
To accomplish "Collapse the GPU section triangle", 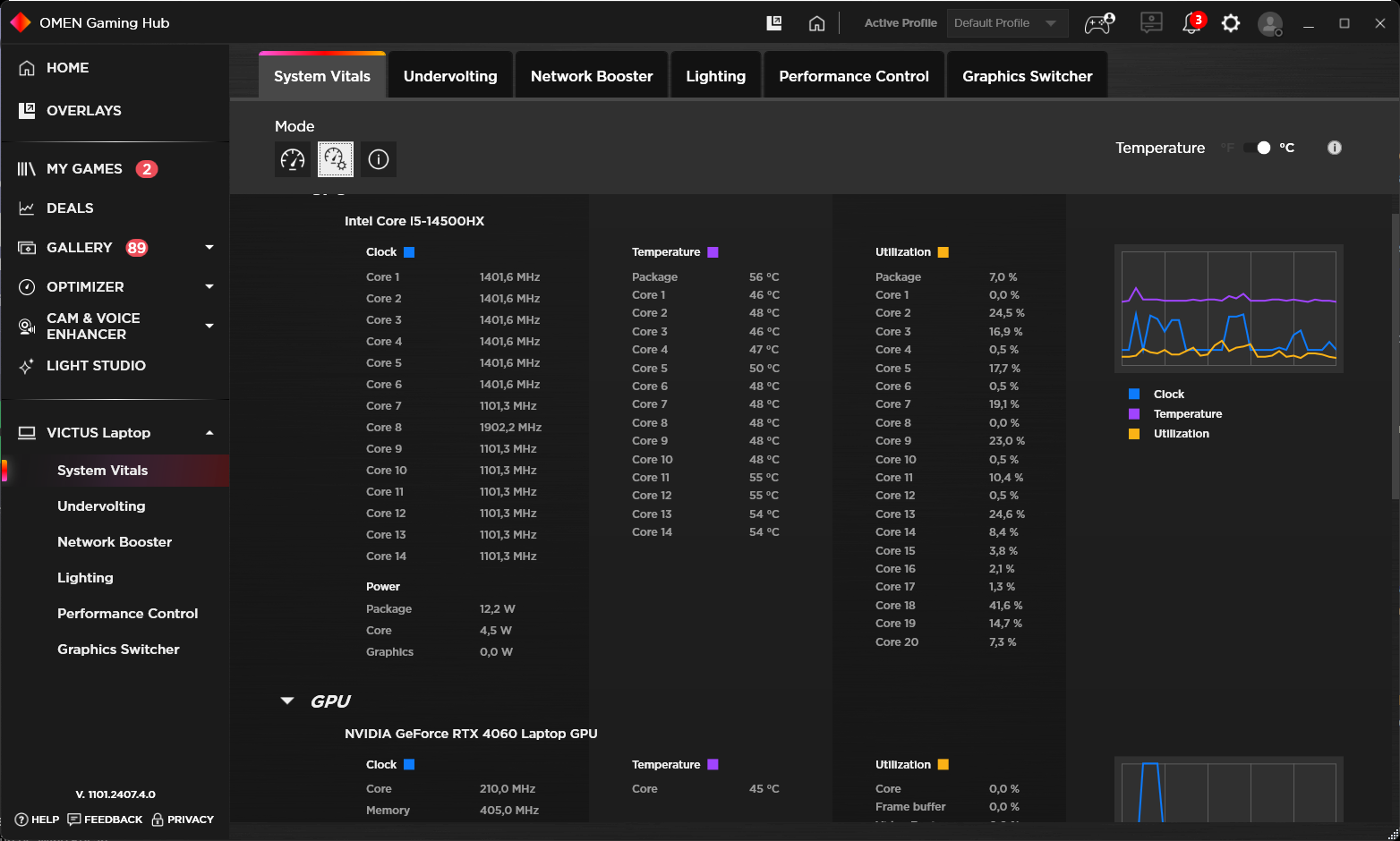I will tap(287, 701).
